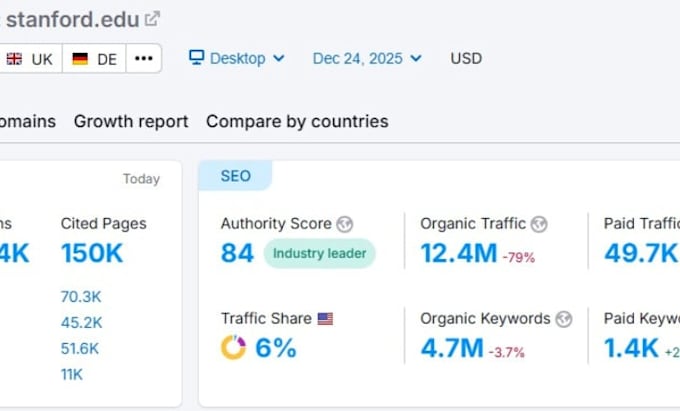Click the Traffic Share donut chart
Viewport: 680px width, 411px height.
233,347
